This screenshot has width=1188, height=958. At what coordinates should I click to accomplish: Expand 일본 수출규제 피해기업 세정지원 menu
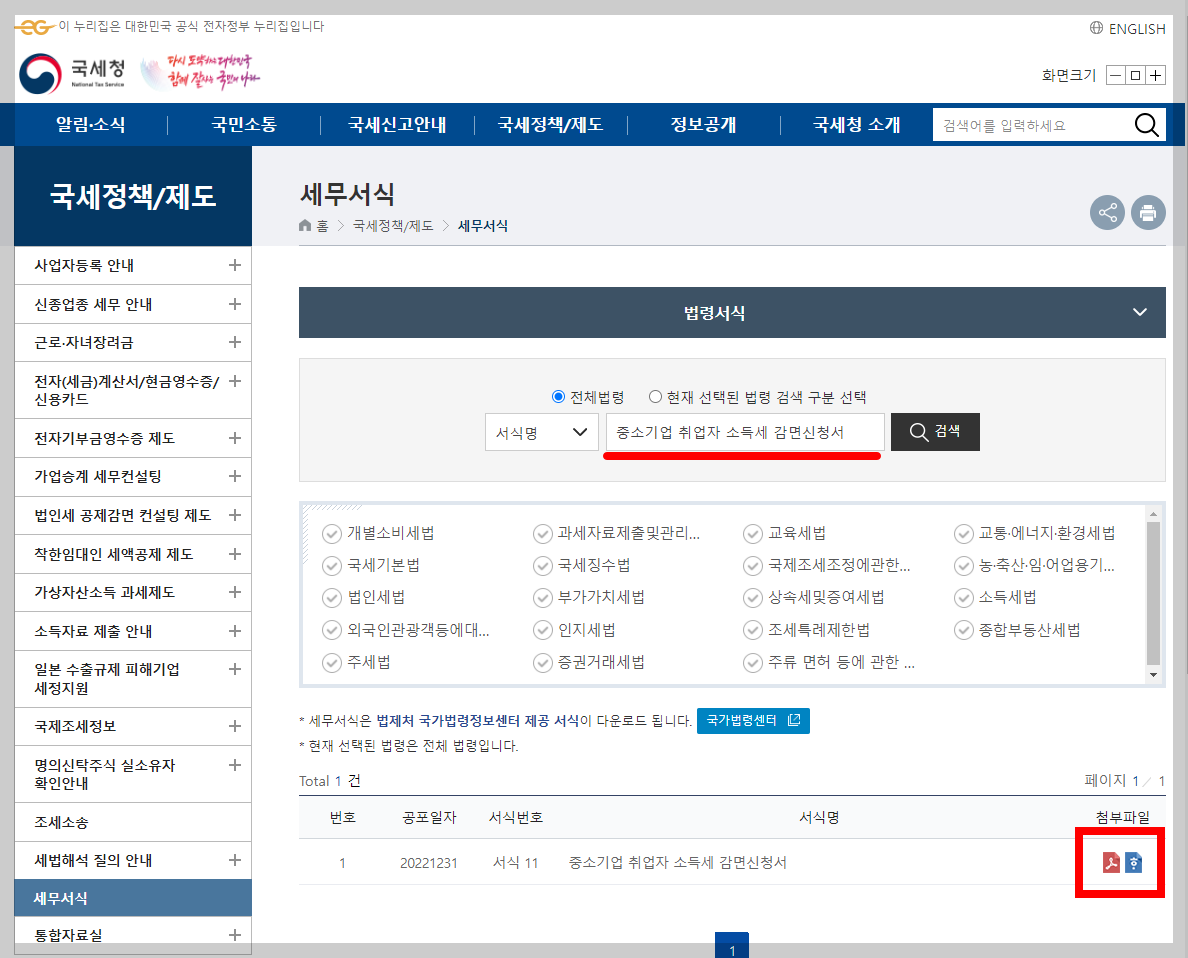pos(235,669)
